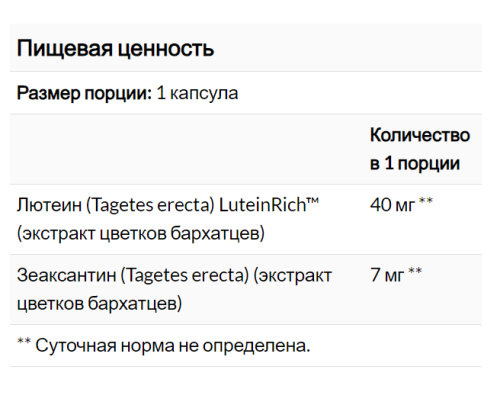Click the asterisks next to 40 мг
Screen dimensions: 500x418
pyautogui.click(x=426, y=201)
